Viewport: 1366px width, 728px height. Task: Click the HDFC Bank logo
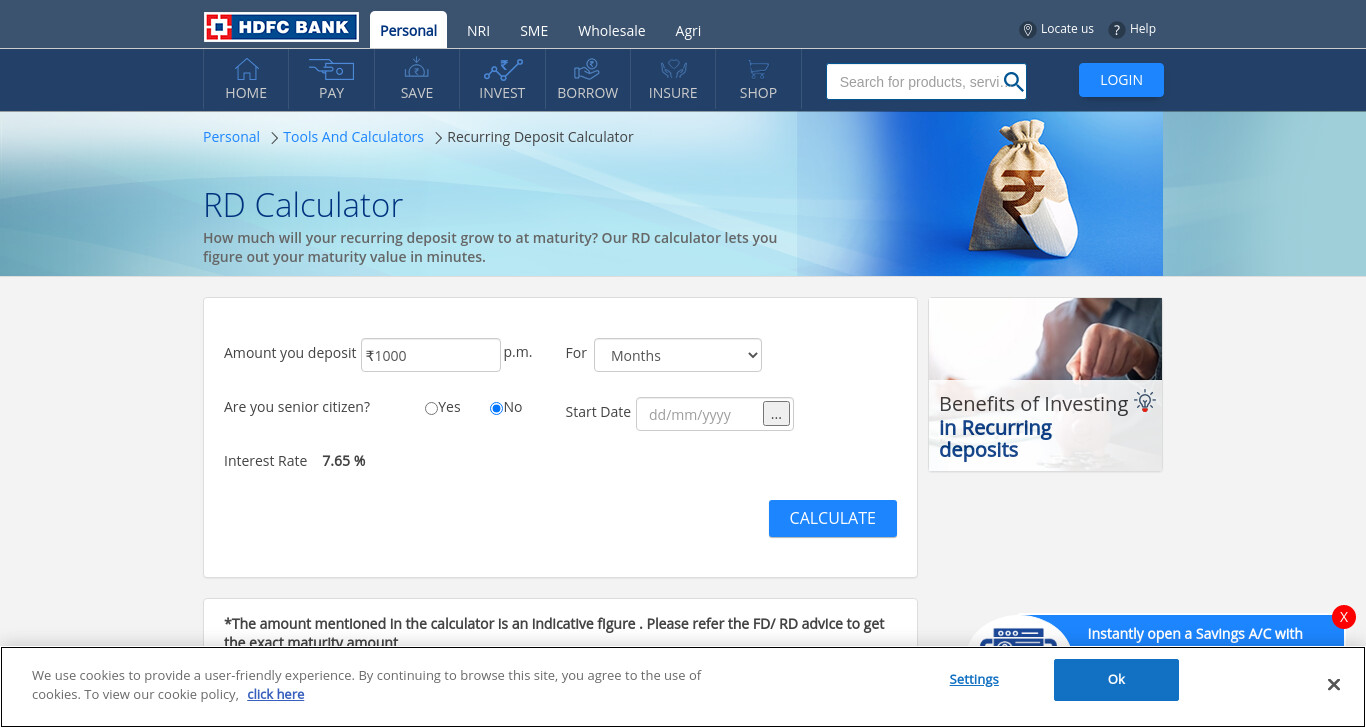coord(281,27)
